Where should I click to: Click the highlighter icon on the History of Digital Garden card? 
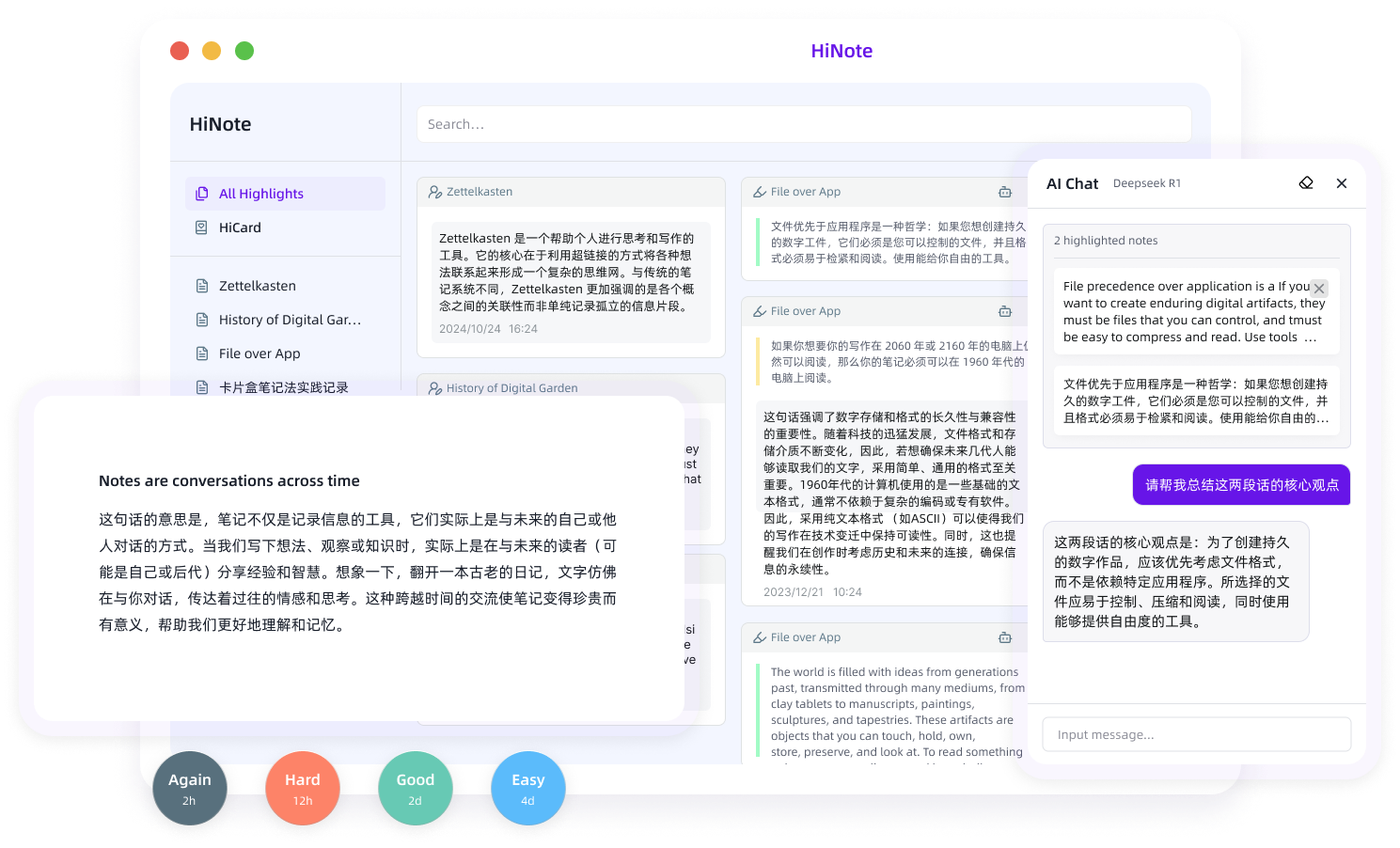pyautogui.click(x=434, y=387)
